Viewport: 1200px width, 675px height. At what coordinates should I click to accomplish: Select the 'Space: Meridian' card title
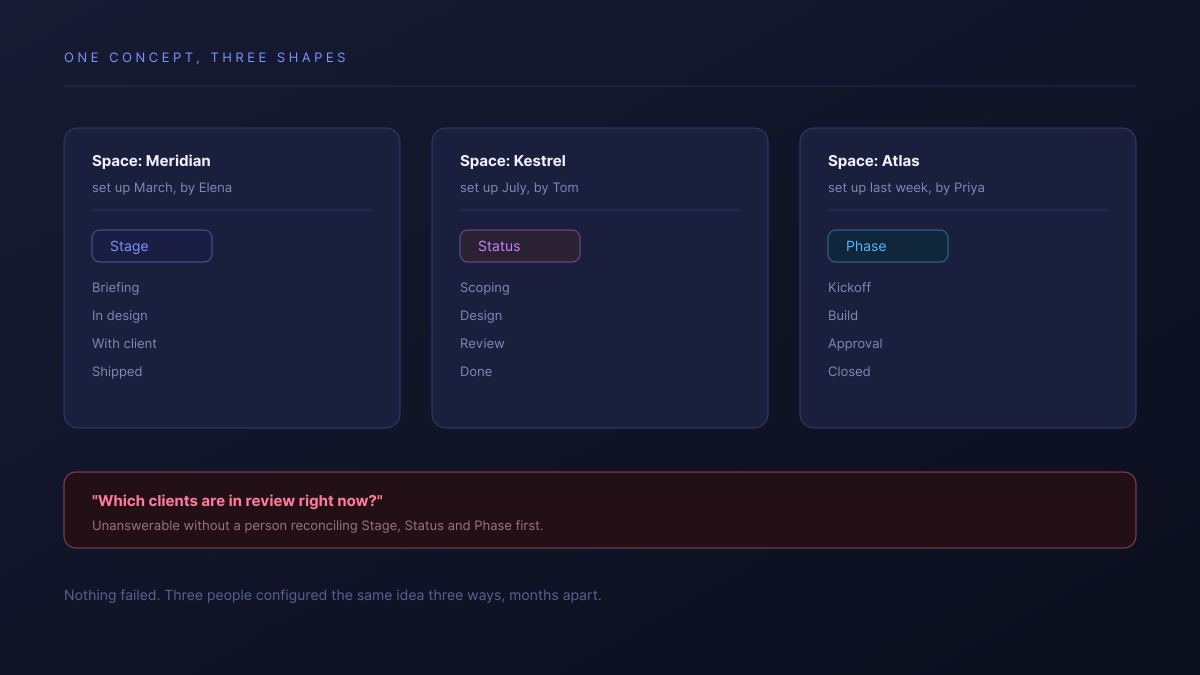[x=151, y=161]
